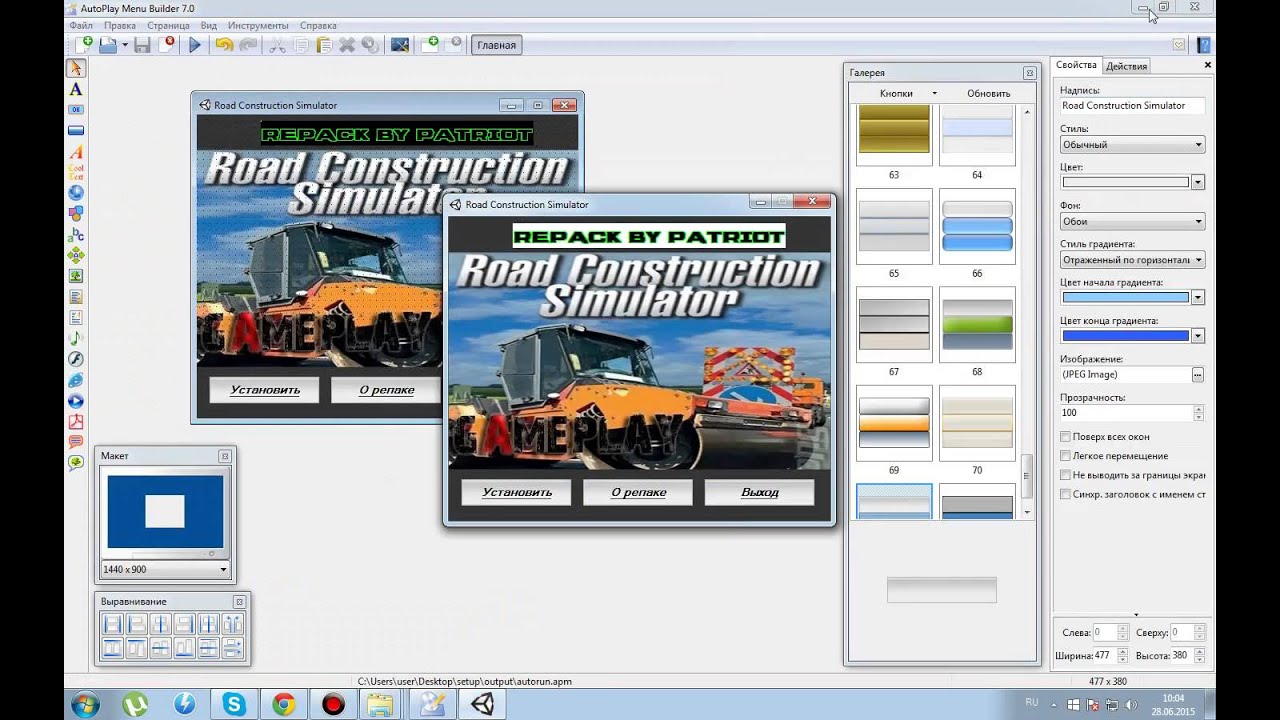This screenshot has height=720, width=1280.
Task: Save the project with the floppy icon
Action: coord(142,44)
